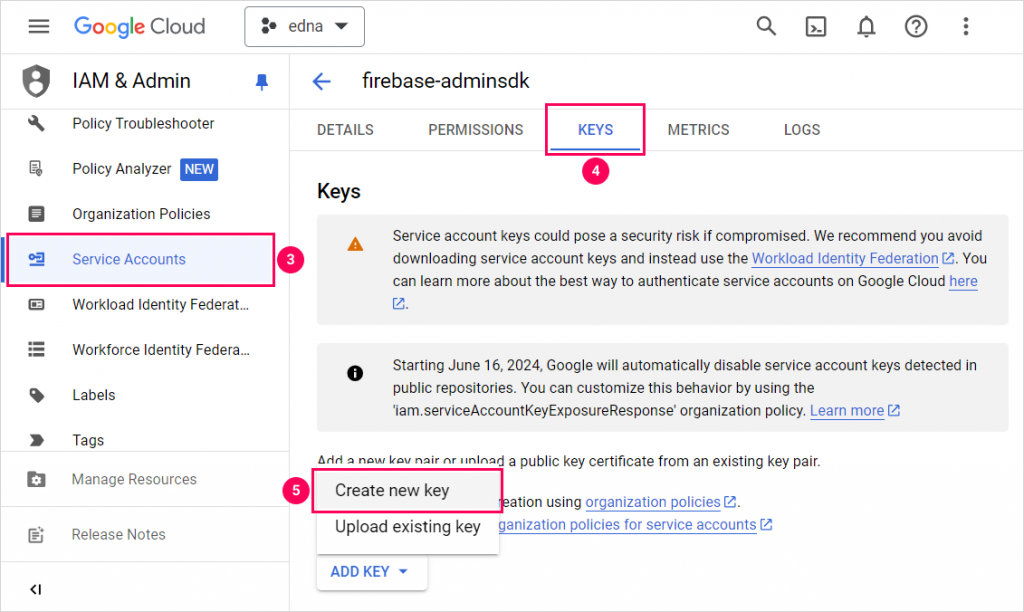Click the Workload Identity Federation card icon
This screenshot has width=1024, height=612.
coord(36,304)
